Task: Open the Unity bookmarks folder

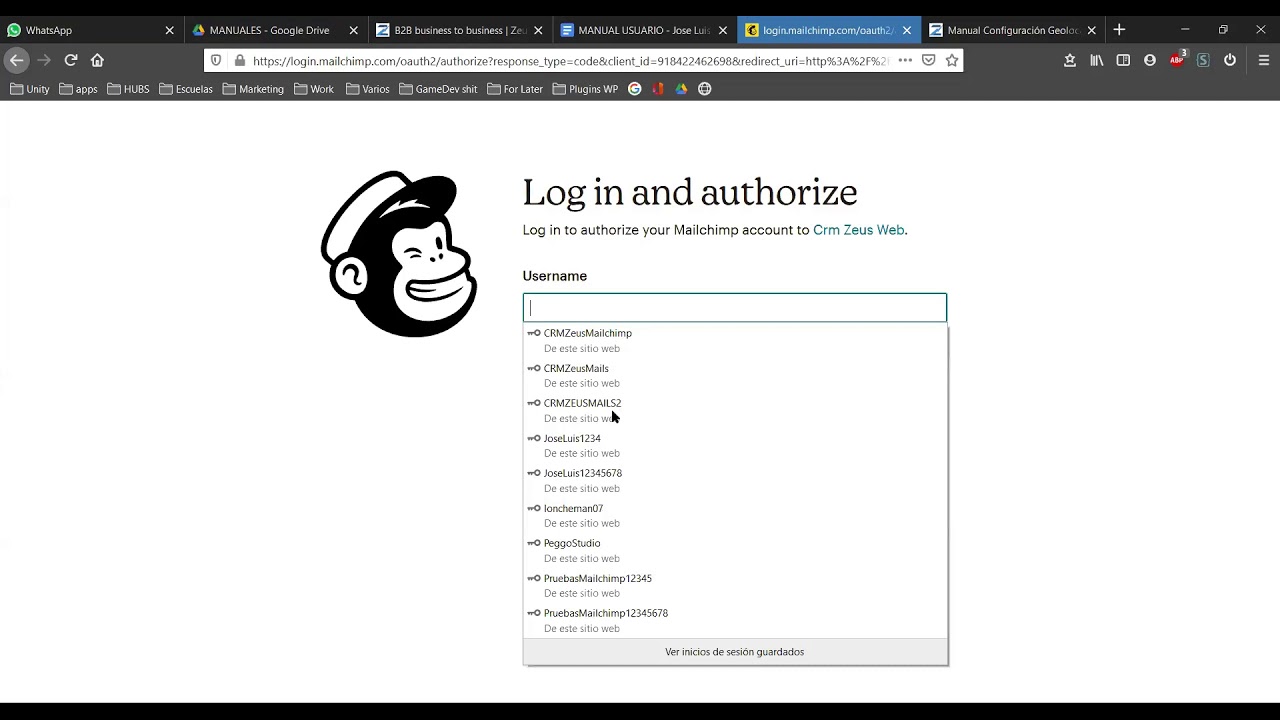Action: click(x=30, y=89)
